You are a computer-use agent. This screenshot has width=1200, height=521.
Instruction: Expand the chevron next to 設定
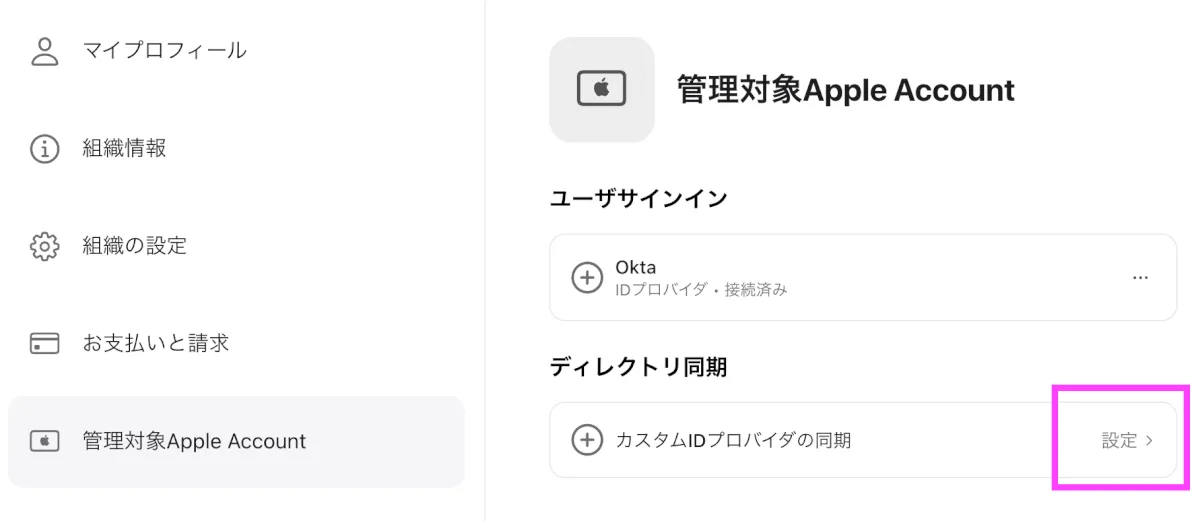(x=1149, y=440)
